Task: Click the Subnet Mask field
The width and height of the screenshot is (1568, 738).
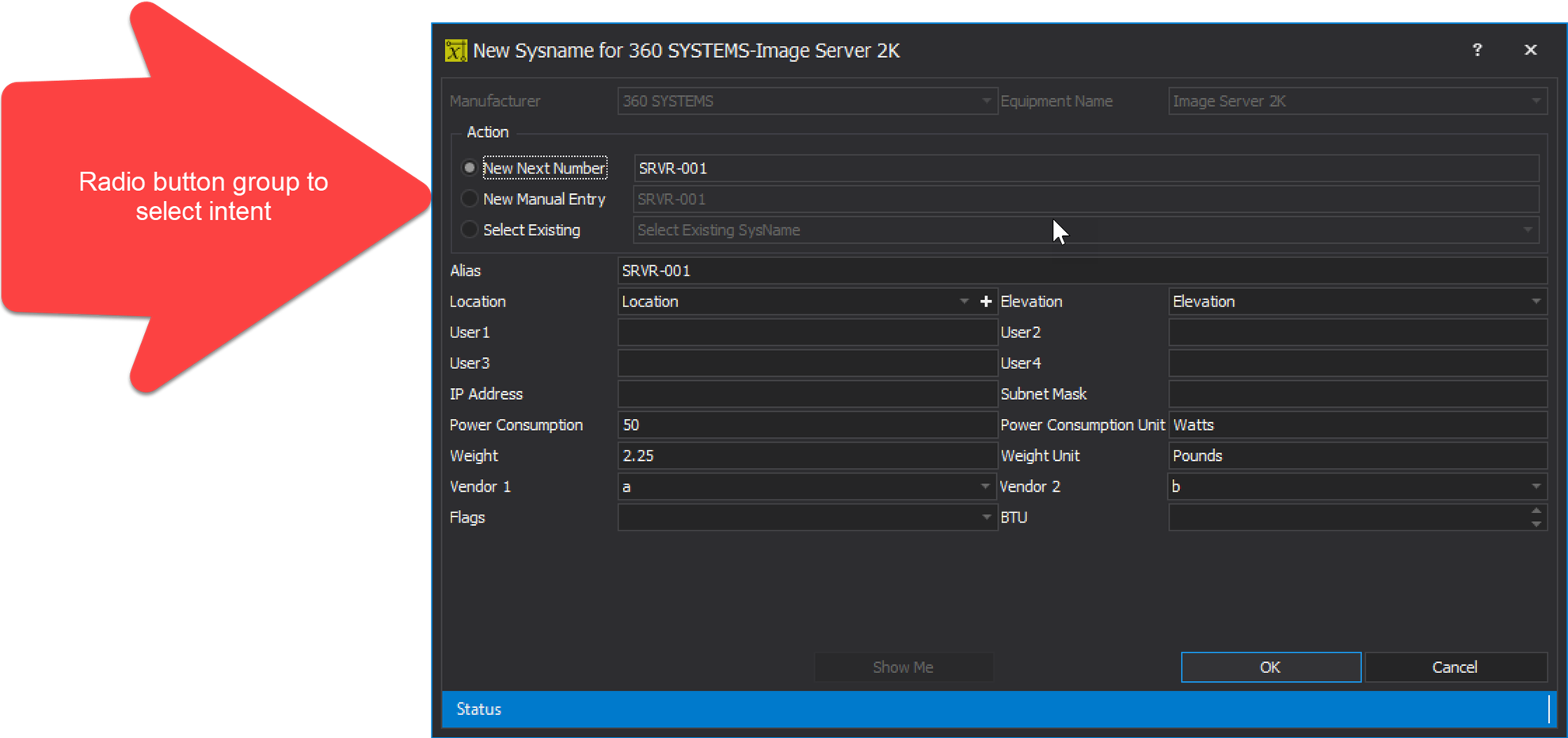Action: coord(1357,394)
